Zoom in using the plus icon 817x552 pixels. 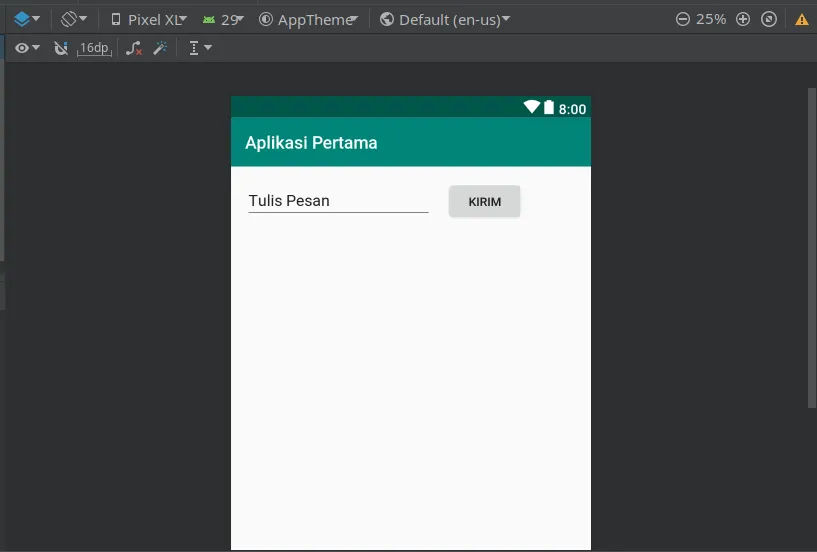[743, 20]
